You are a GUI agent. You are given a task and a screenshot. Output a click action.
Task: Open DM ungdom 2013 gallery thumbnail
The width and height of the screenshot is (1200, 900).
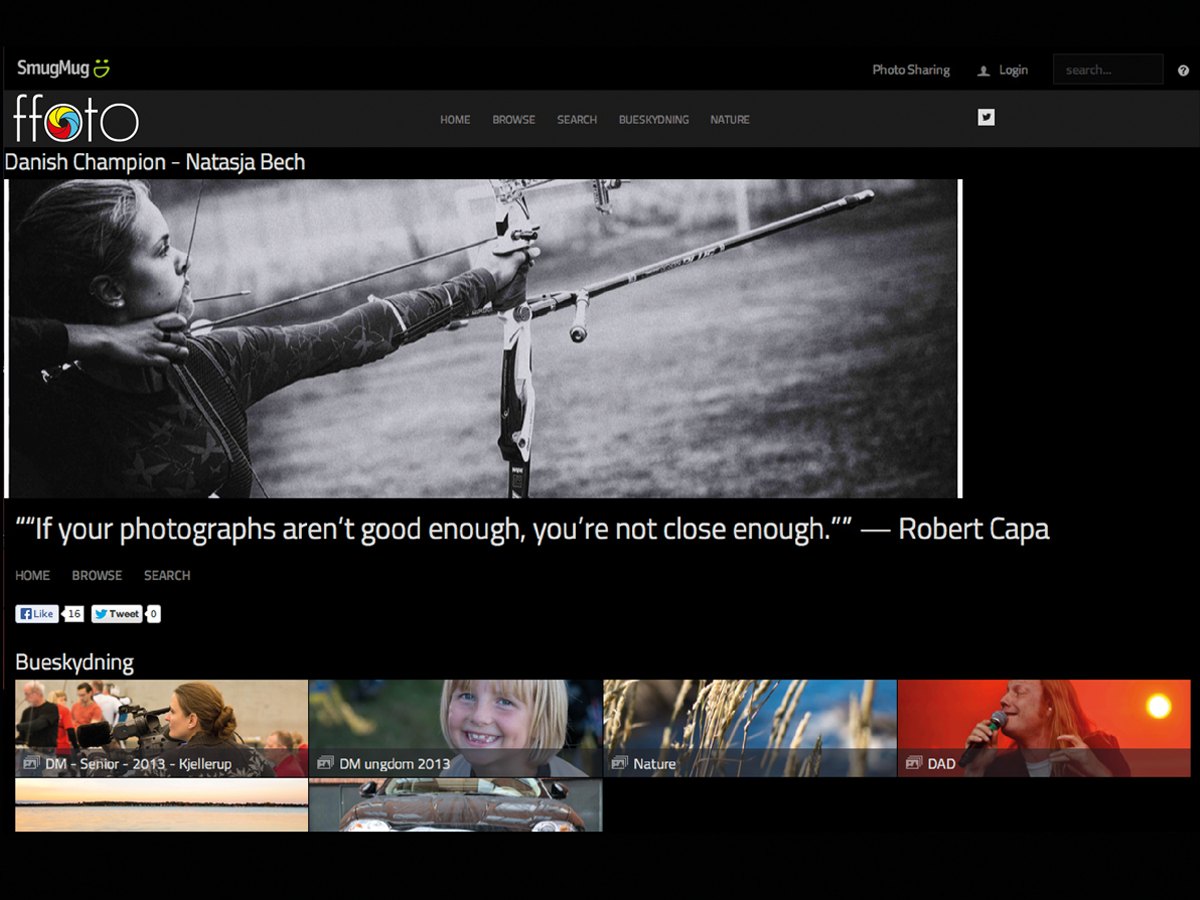(x=456, y=728)
